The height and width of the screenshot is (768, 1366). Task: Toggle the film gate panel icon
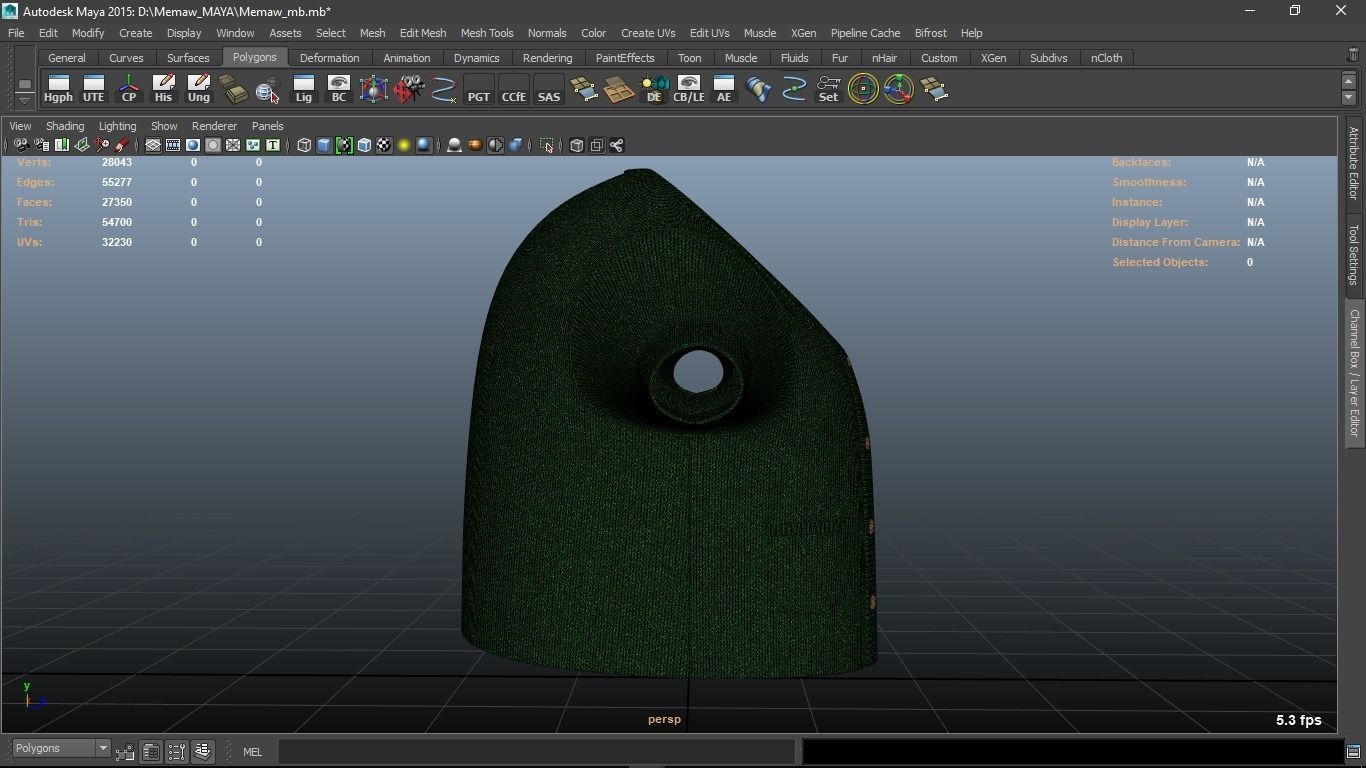[x=173, y=145]
